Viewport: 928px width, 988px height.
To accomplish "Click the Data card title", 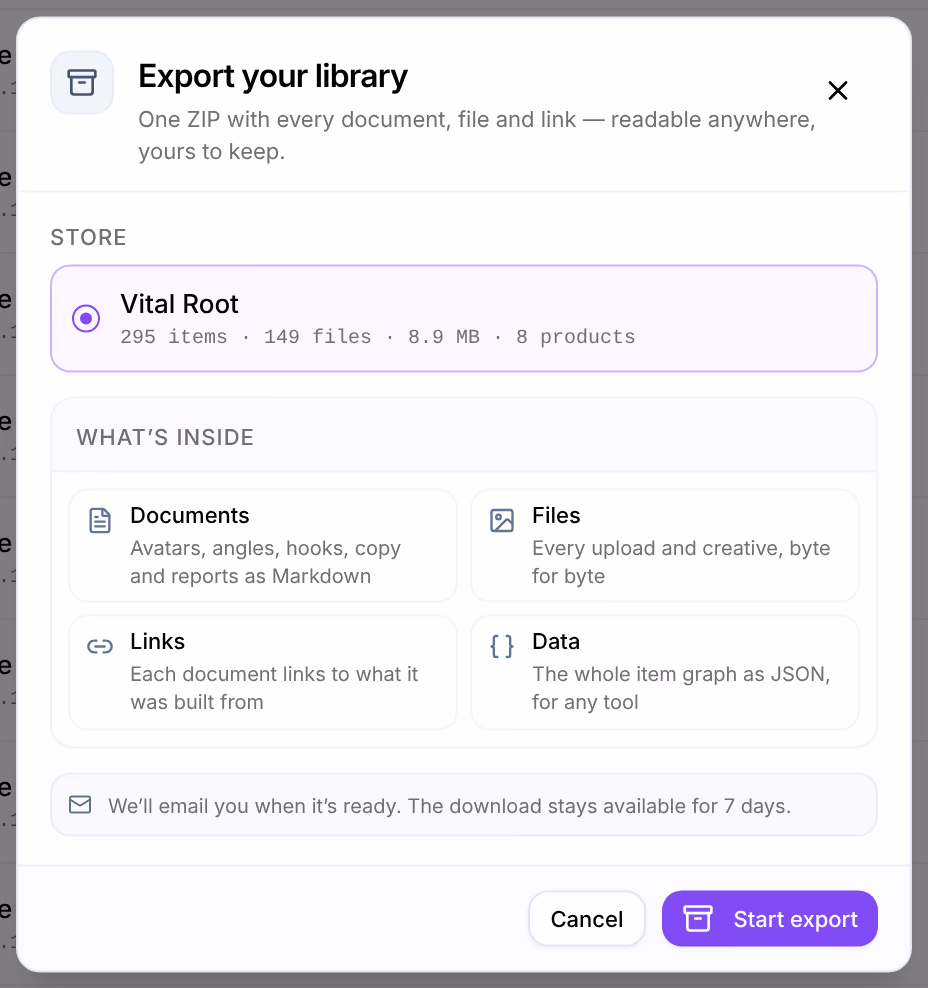I will click(556, 641).
